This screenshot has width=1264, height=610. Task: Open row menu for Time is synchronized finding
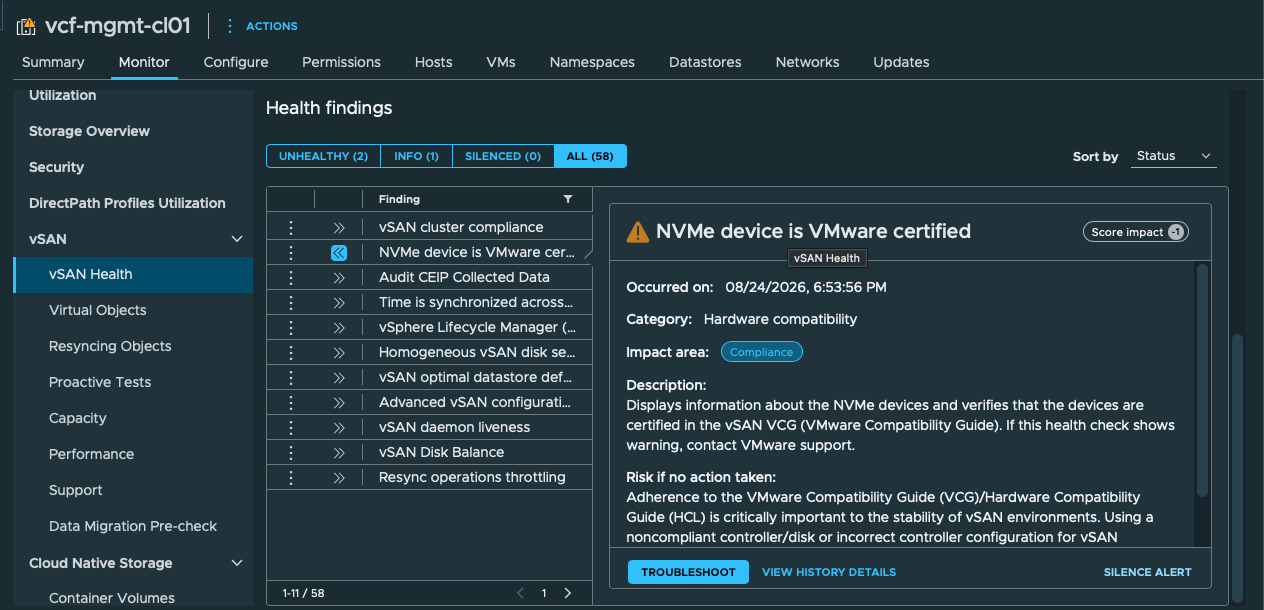click(x=291, y=302)
